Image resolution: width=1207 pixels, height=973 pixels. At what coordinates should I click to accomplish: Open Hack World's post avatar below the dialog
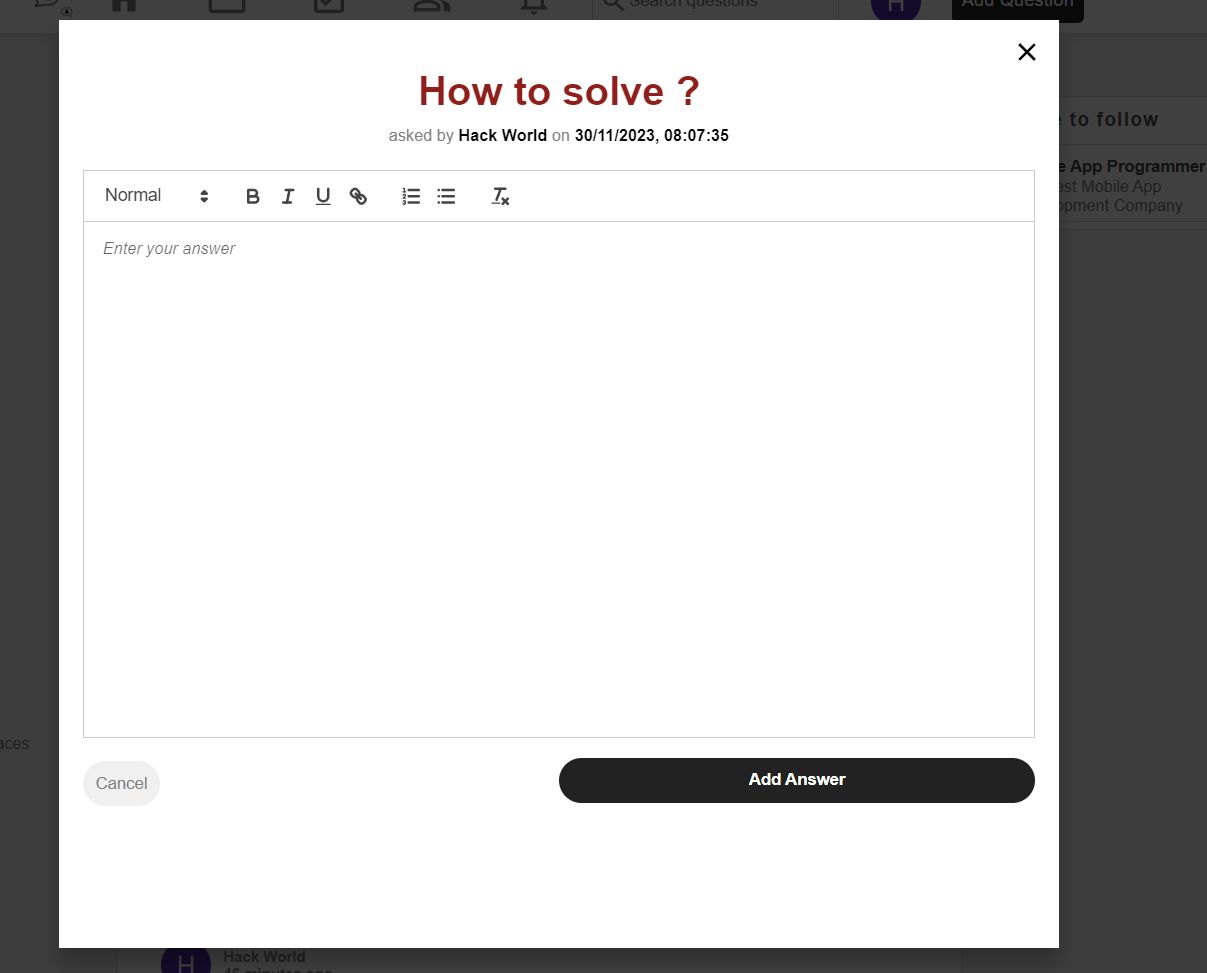point(186,960)
